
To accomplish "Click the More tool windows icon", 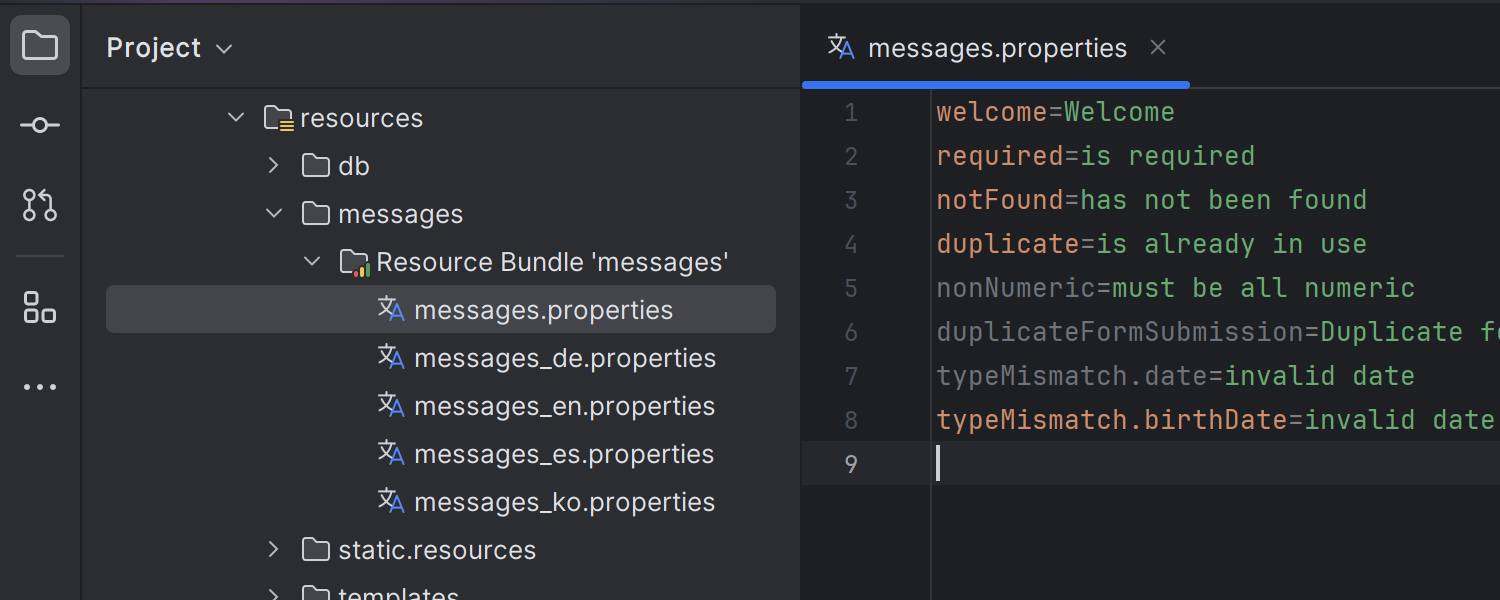I will [x=40, y=387].
